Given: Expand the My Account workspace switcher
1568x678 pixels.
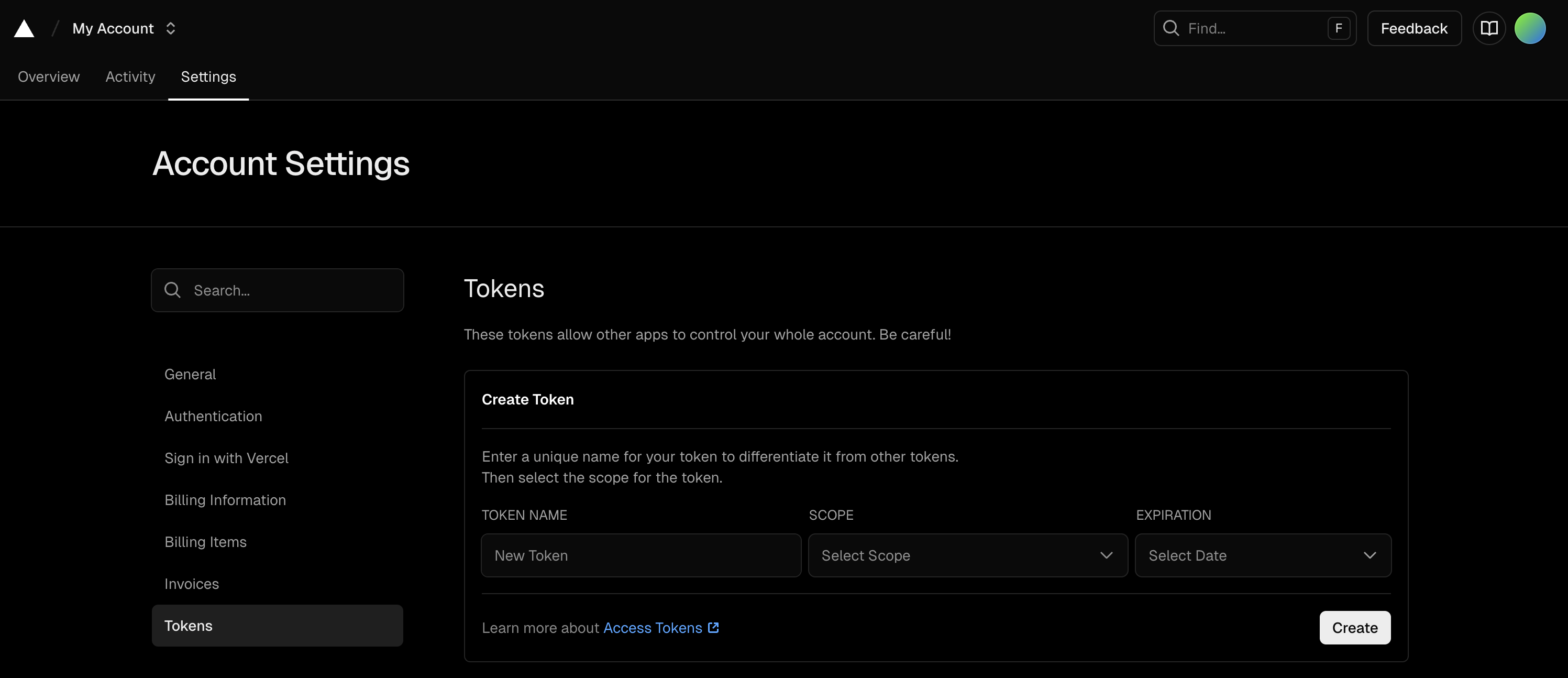Looking at the screenshot, I should (x=170, y=28).
